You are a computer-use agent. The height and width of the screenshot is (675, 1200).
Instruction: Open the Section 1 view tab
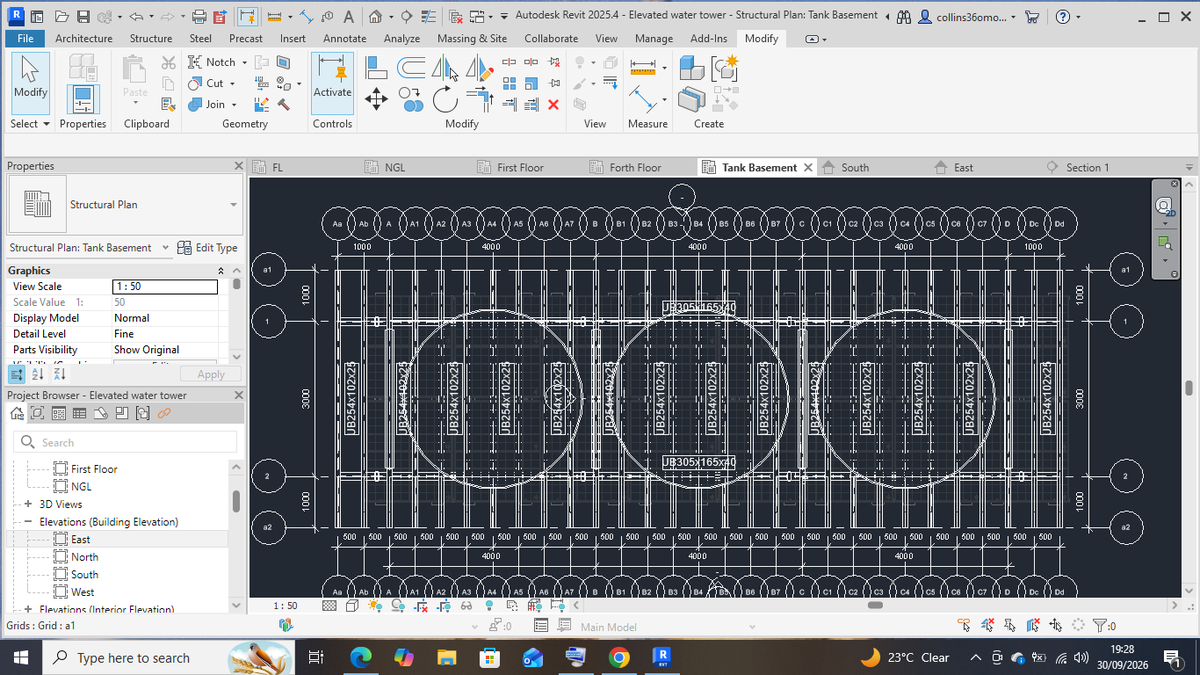click(x=1087, y=168)
